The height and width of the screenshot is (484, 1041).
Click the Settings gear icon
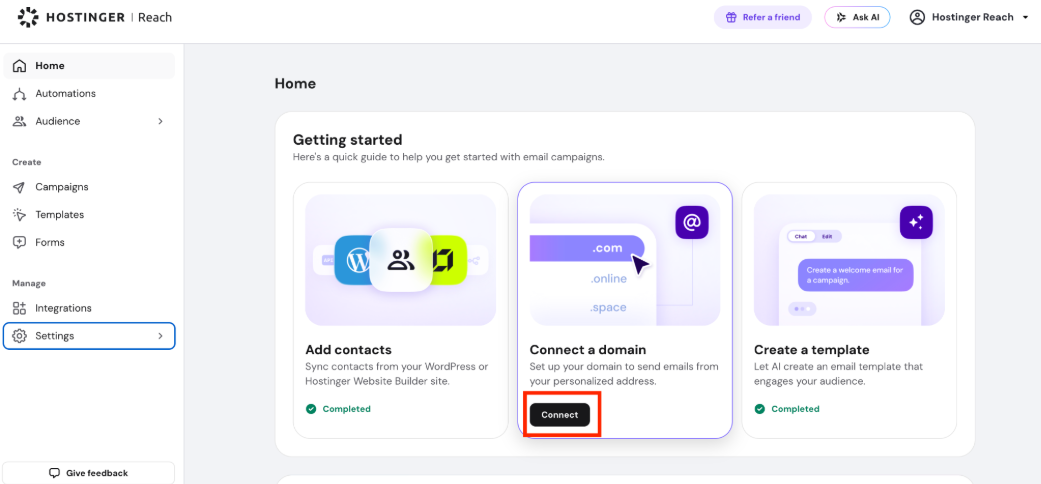20,336
